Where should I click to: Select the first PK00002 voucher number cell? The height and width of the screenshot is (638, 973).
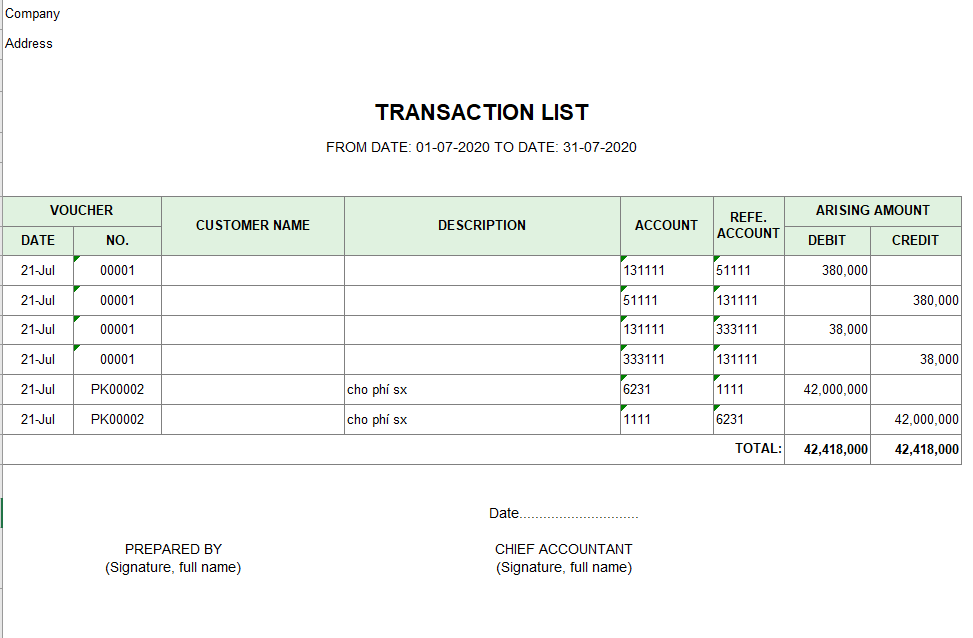click(x=117, y=390)
